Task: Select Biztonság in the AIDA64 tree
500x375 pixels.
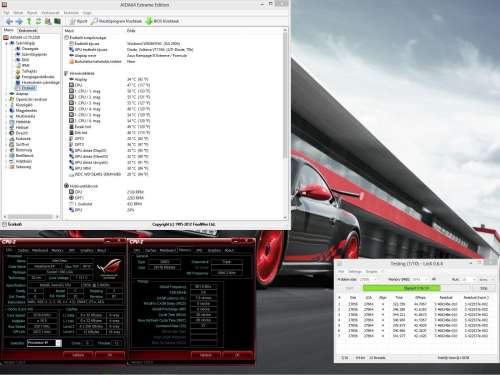Action: [x=24, y=150]
